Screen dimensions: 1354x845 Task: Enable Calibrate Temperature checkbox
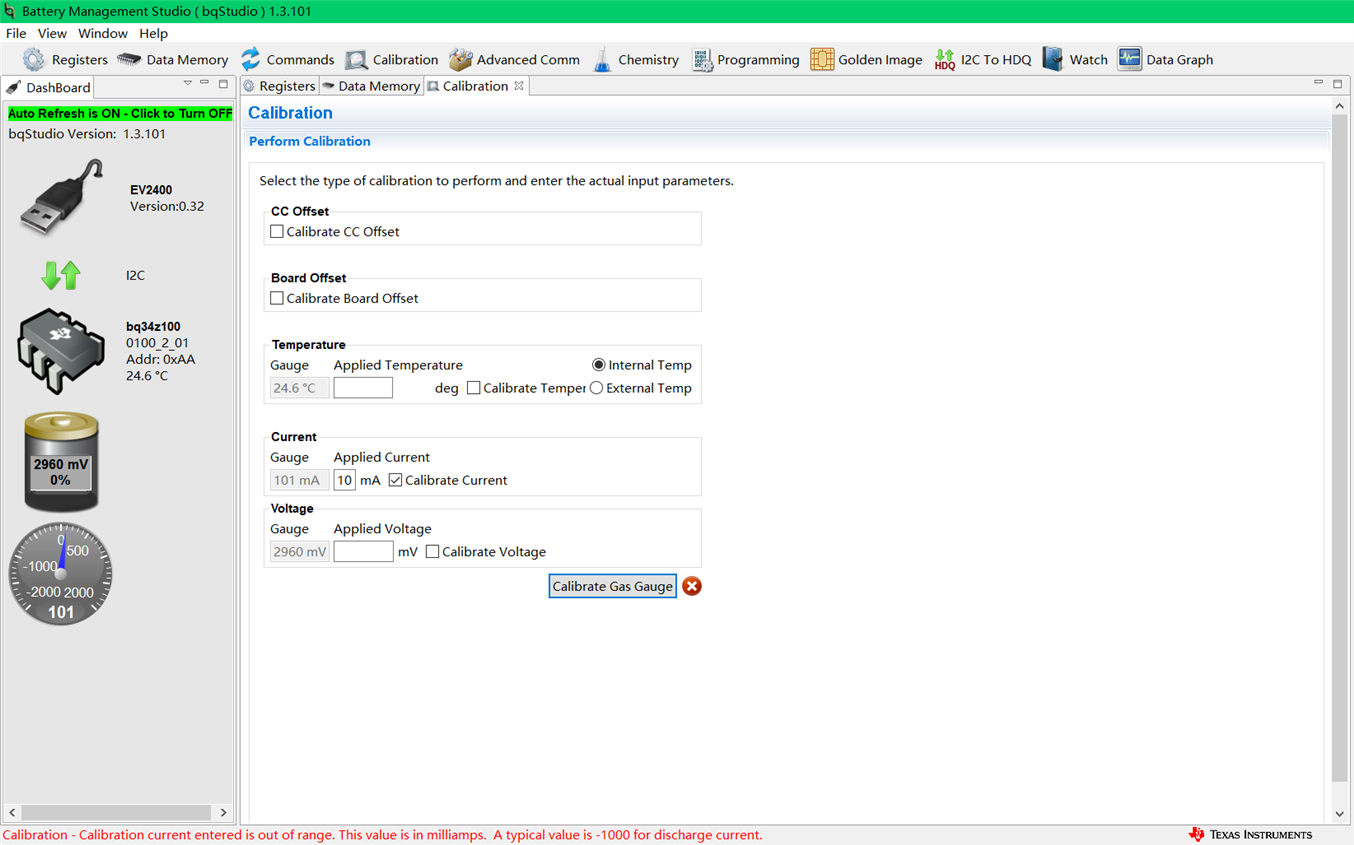pyautogui.click(x=474, y=388)
